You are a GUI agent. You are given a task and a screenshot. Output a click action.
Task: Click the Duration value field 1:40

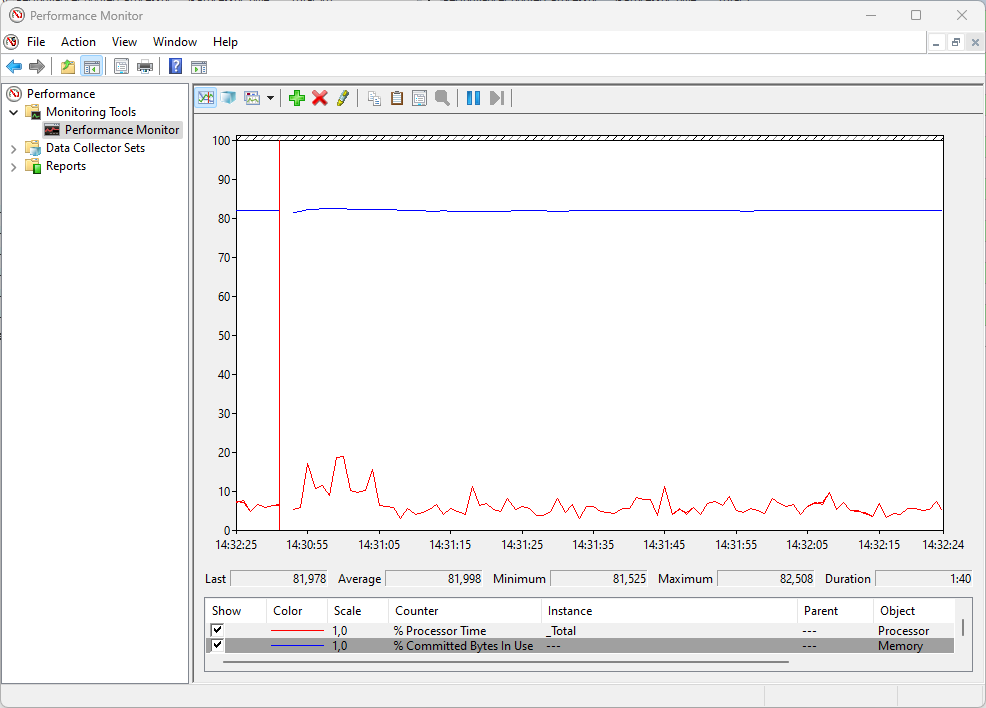(924, 578)
